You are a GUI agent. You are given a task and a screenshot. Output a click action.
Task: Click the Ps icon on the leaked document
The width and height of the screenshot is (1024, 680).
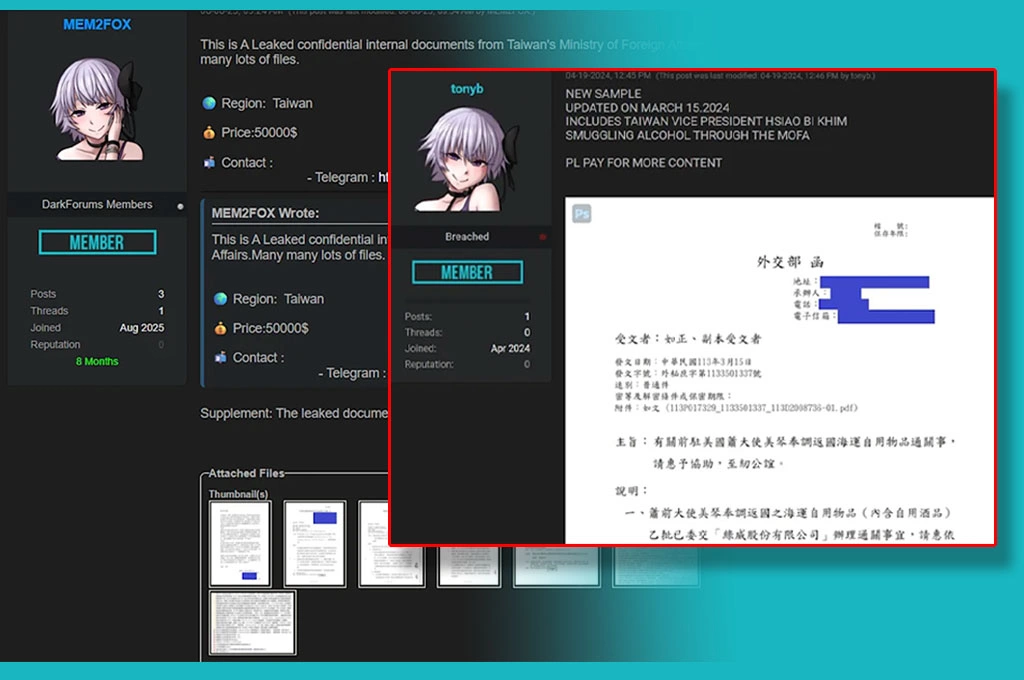click(x=582, y=214)
